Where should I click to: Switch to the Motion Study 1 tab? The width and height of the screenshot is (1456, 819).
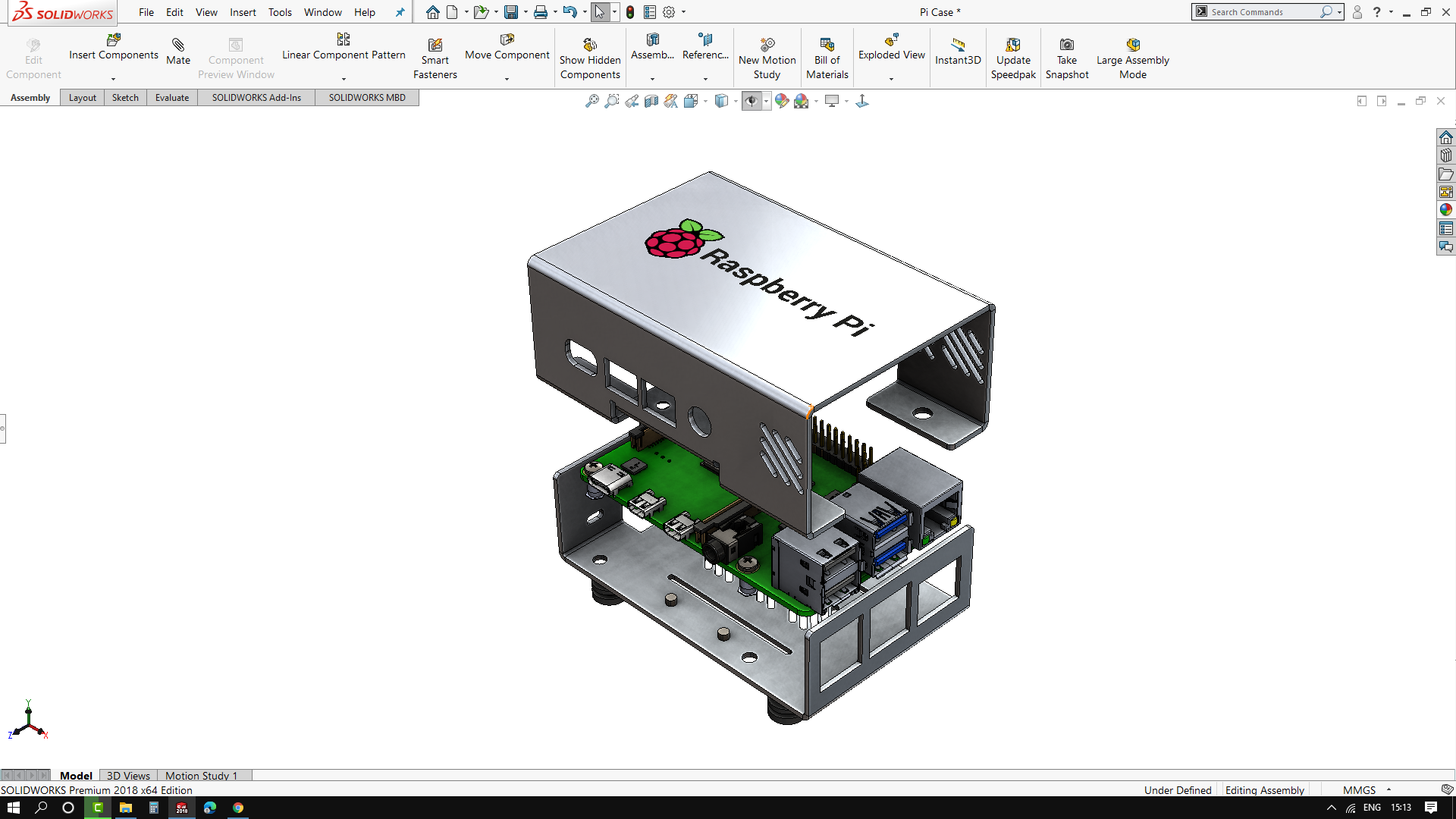(202, 775)
